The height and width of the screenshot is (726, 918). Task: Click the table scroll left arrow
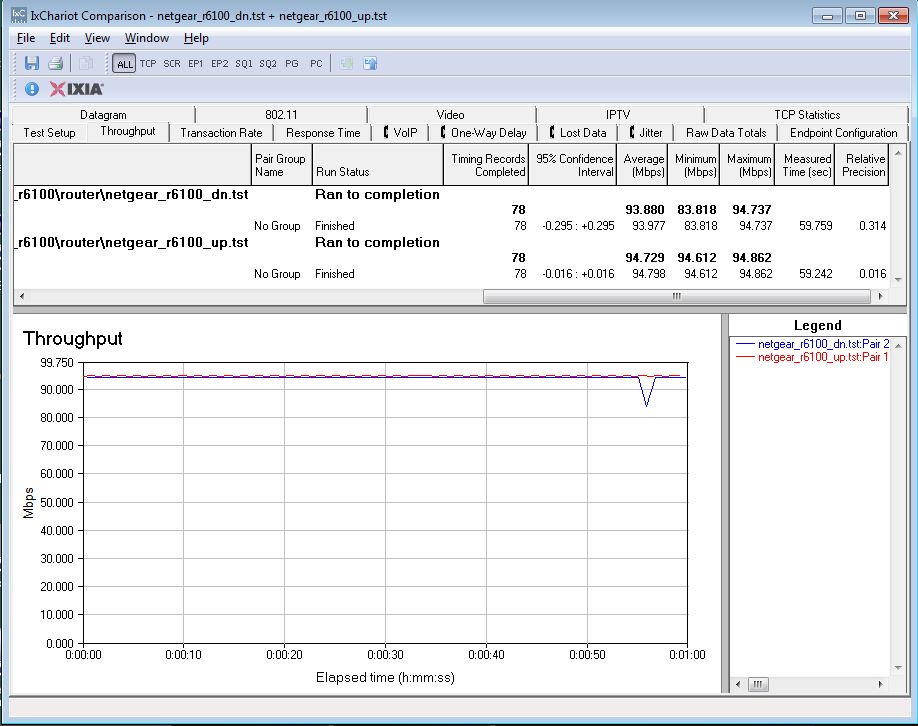[x=22, y=296]
